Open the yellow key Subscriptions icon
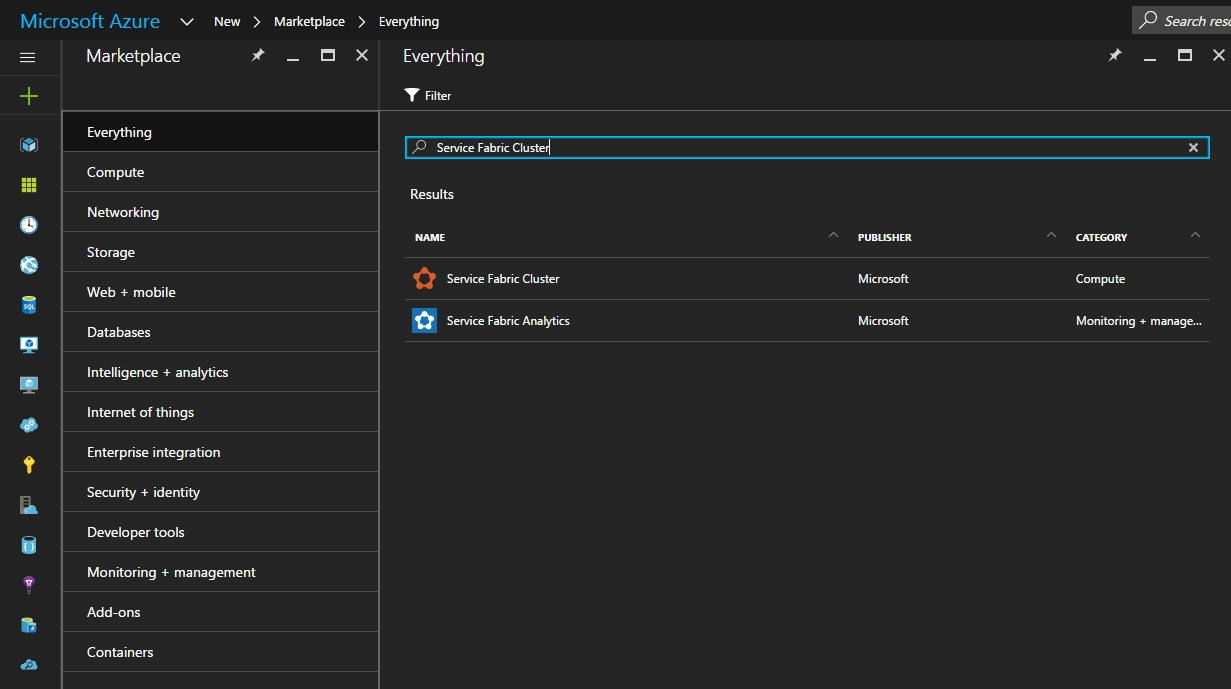This screenshot has height=689, width=1231. tap(29, 465)
